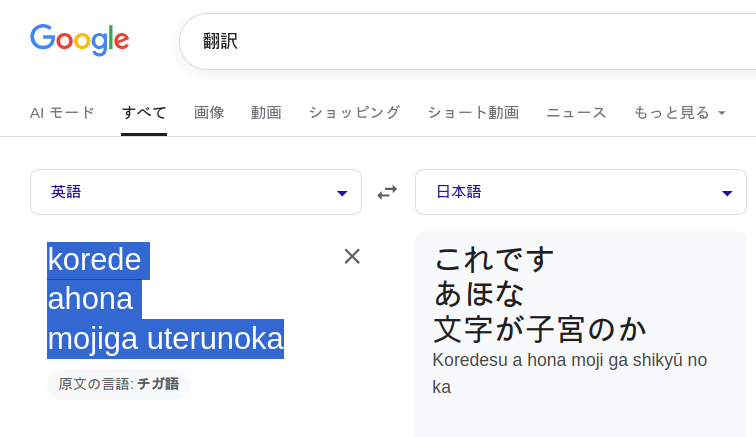The width and height of the screenshot is (756, 437).
Task: Open the ショッピング tab
Action: click(x=354, y=113)
